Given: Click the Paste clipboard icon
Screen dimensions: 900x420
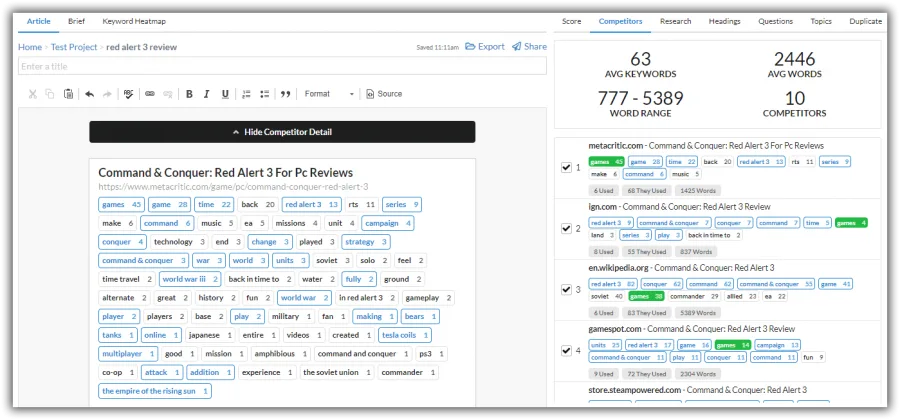Looking at the screenshot, I should click(x=68, y=94).
